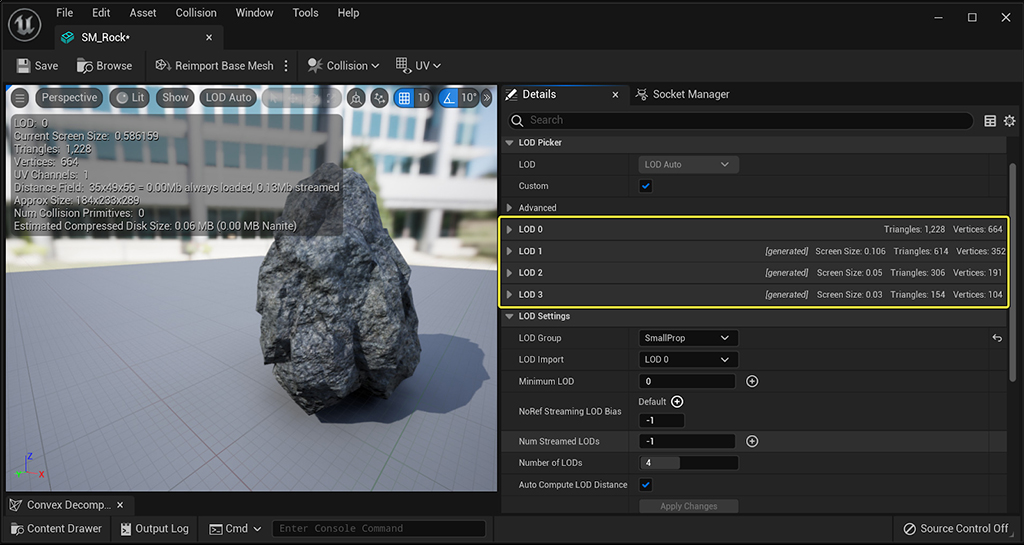Open Reimport Base Mesh options menu
This screenshot has height=545, width=1024.
(x=286, y=66)
